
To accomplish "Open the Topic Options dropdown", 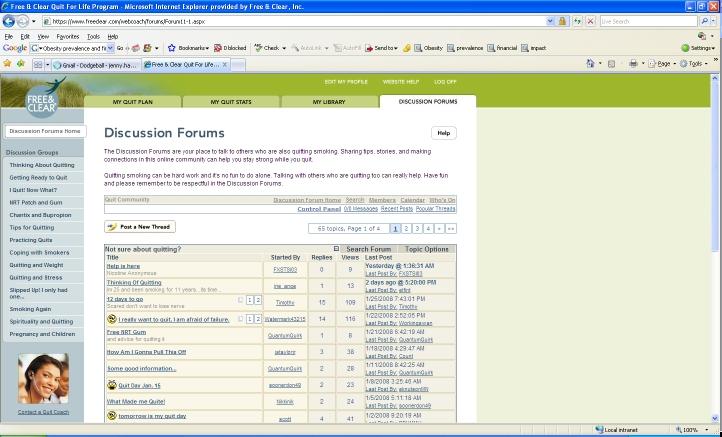I will tap(427, 249).
